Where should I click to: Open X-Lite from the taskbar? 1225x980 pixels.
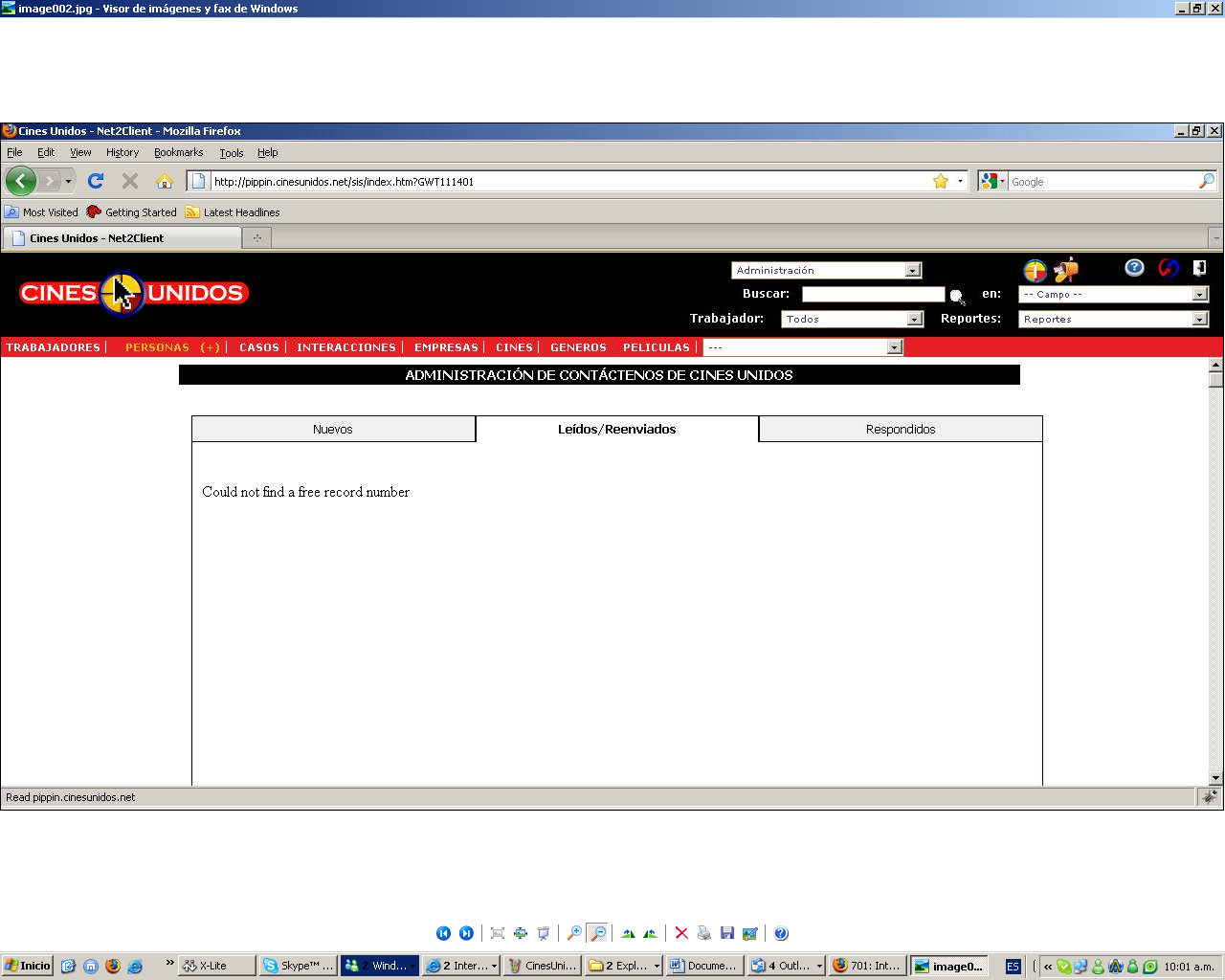point(217,966)
